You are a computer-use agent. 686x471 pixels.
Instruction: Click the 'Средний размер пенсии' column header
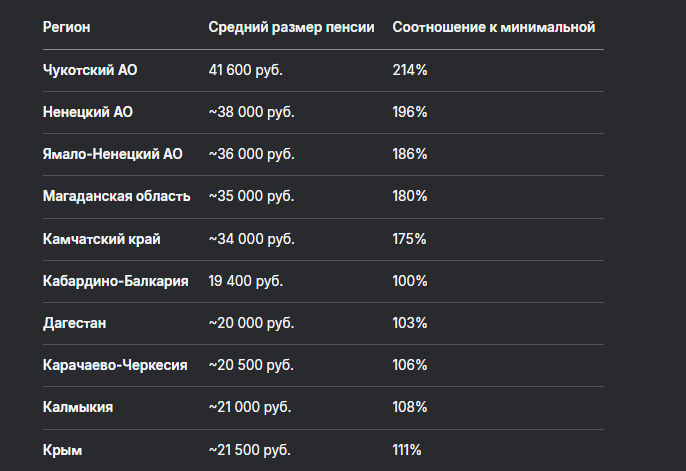coord(291,26)
